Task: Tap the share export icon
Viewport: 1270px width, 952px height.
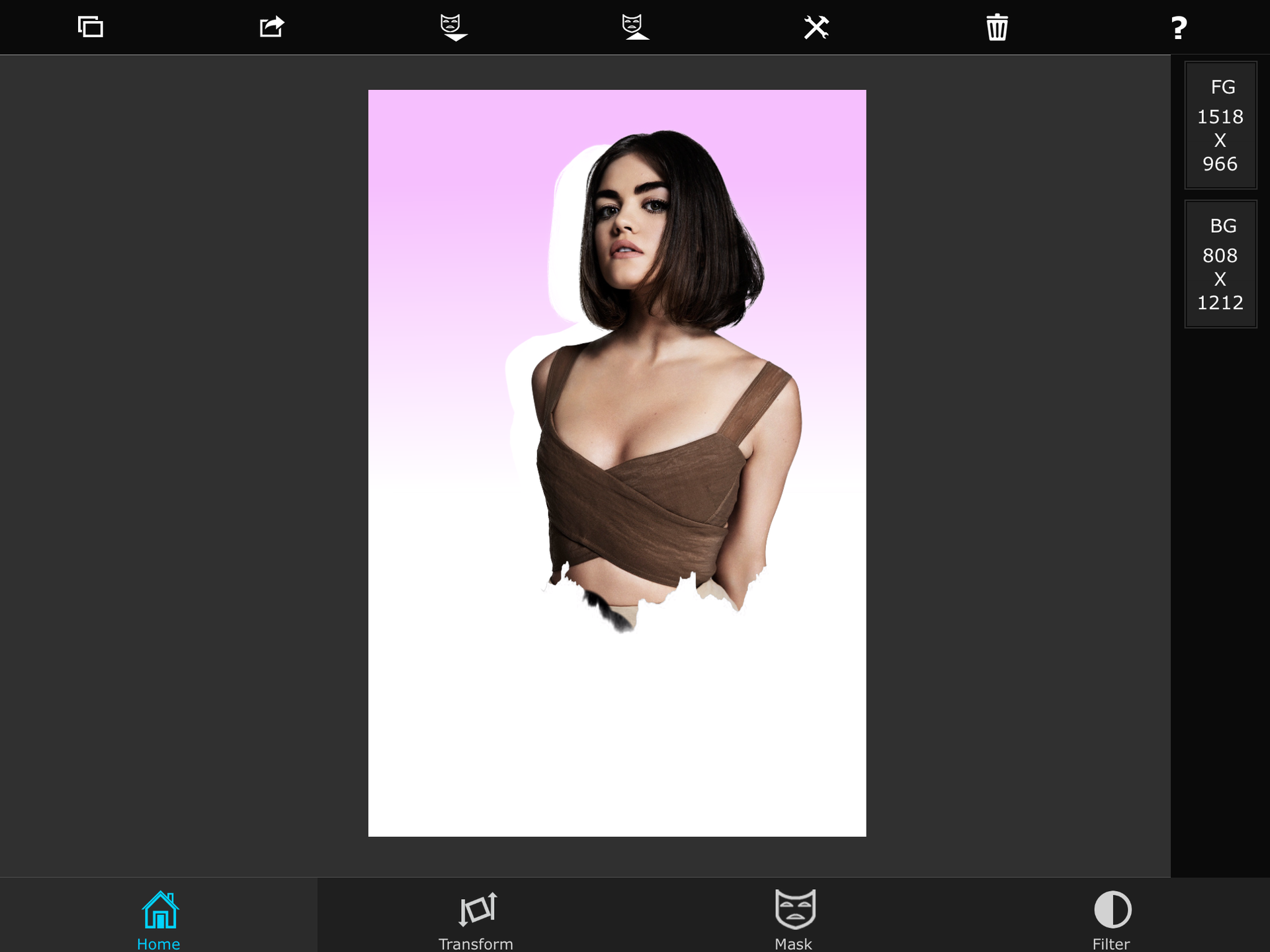Action: click(x=271, y=27)
